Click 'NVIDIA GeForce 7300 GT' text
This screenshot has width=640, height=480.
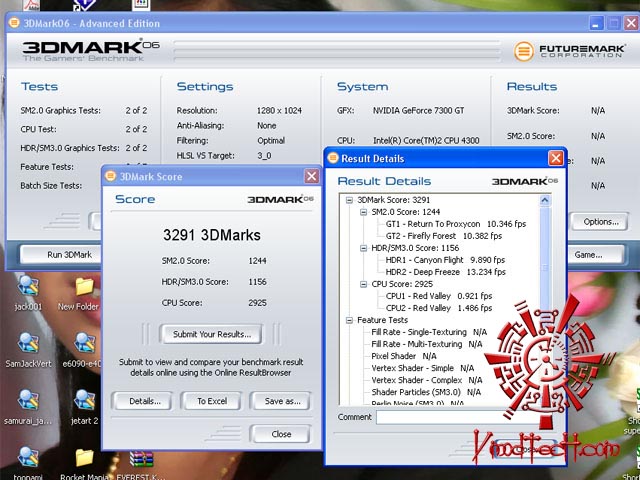point(418,111)
